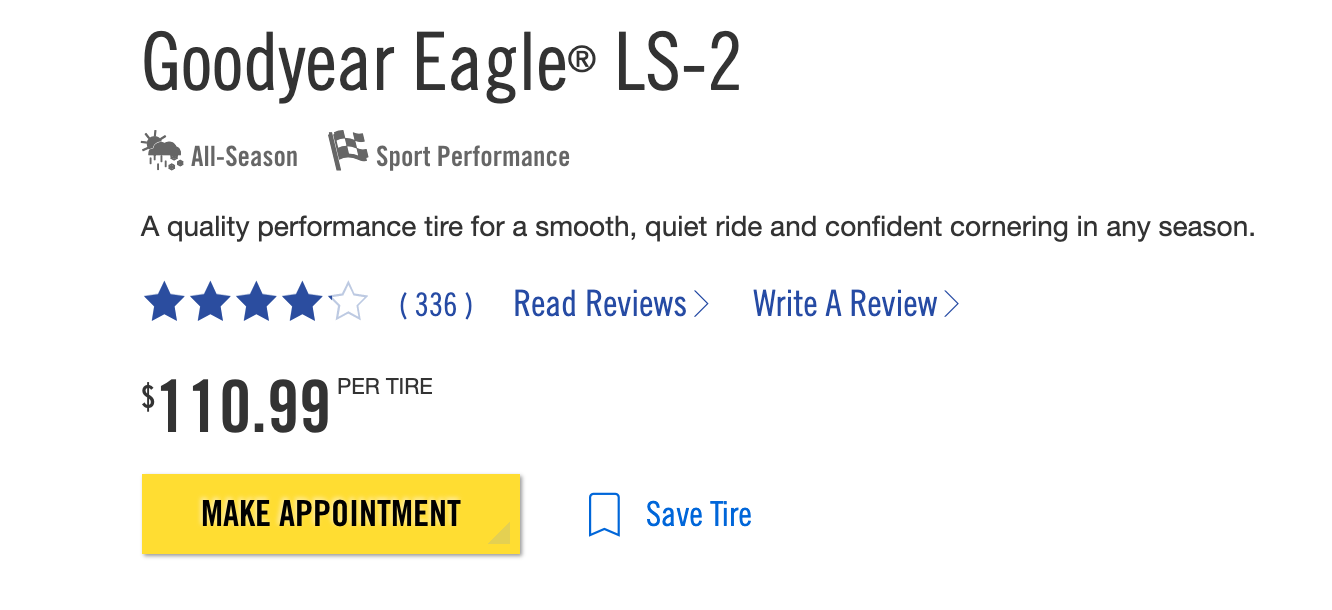Click the Make Appointment yellow button
Screen dimensions: 1332x610
(x=331, y=513)
